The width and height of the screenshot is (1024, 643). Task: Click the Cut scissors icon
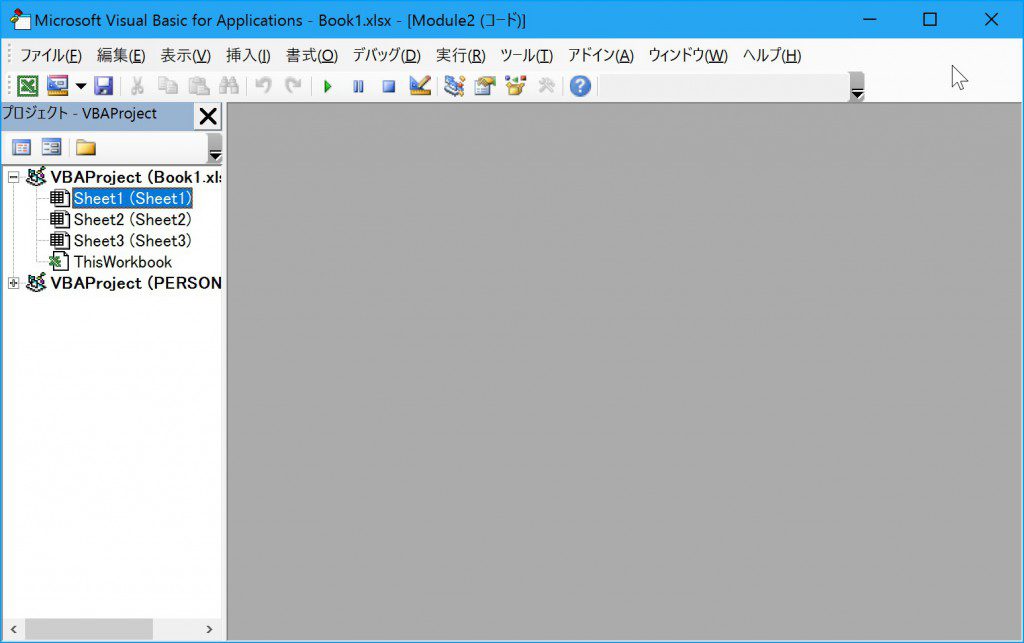137,86
